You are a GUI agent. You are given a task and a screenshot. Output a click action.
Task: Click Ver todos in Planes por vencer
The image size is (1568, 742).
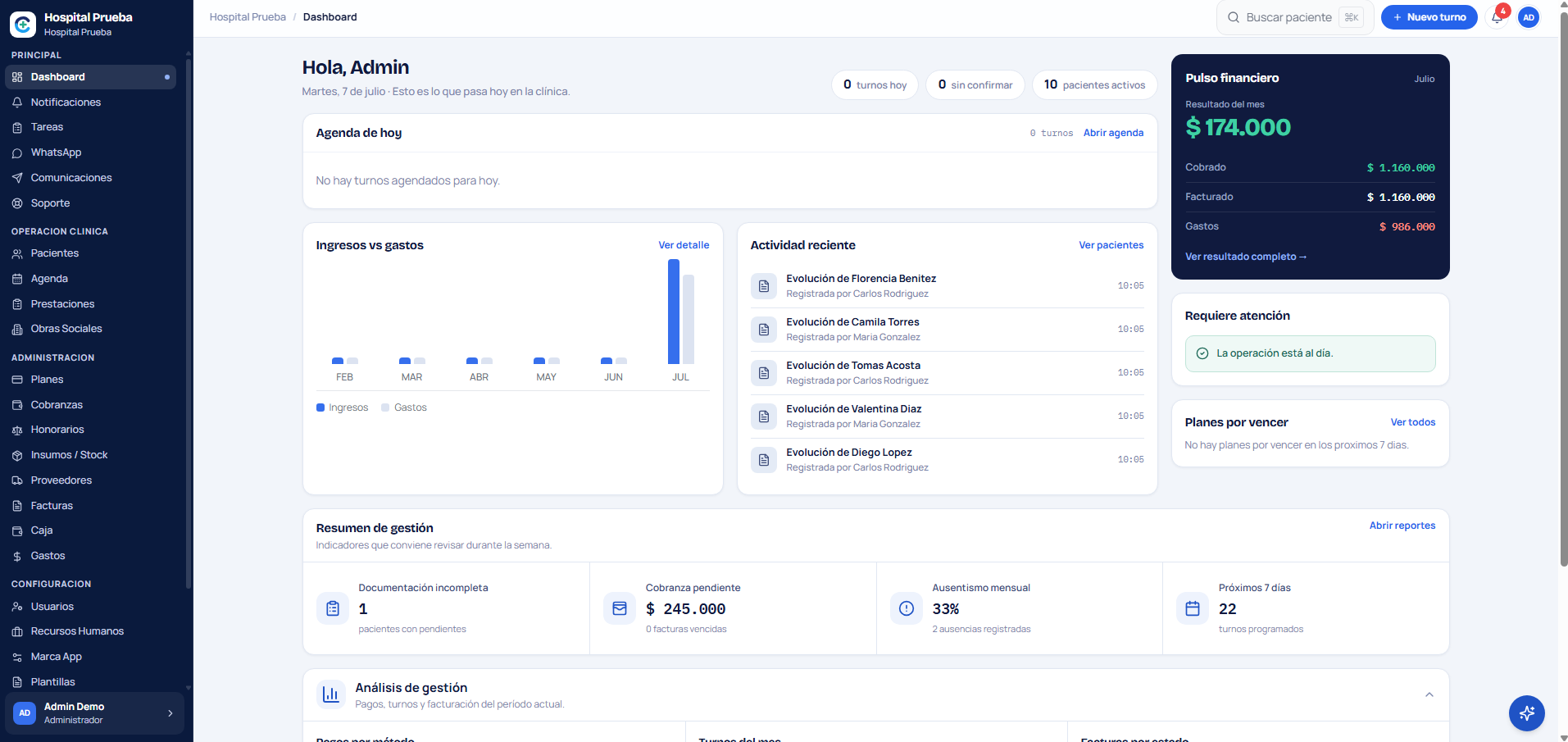1413,422
